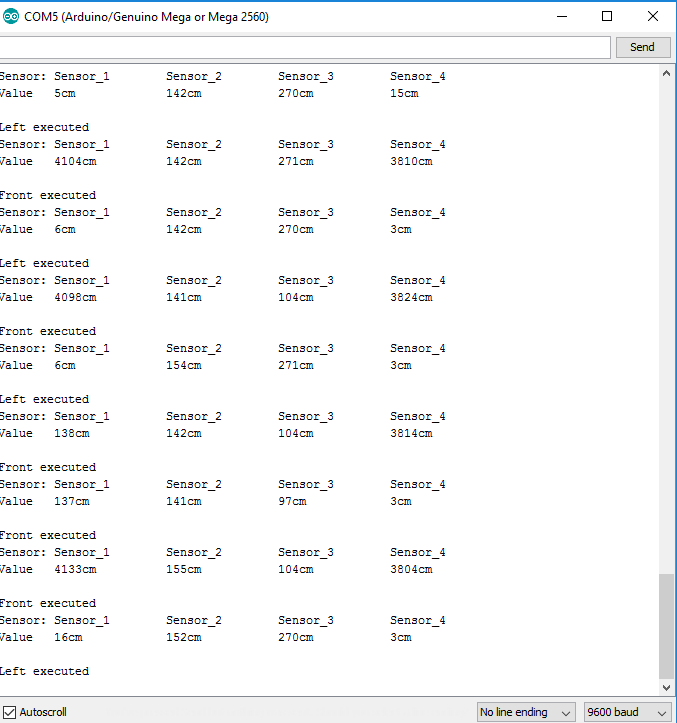Click the vertical scrollbar thumb
This screenshot has height=723, width=677.
(x=666, y=626)
